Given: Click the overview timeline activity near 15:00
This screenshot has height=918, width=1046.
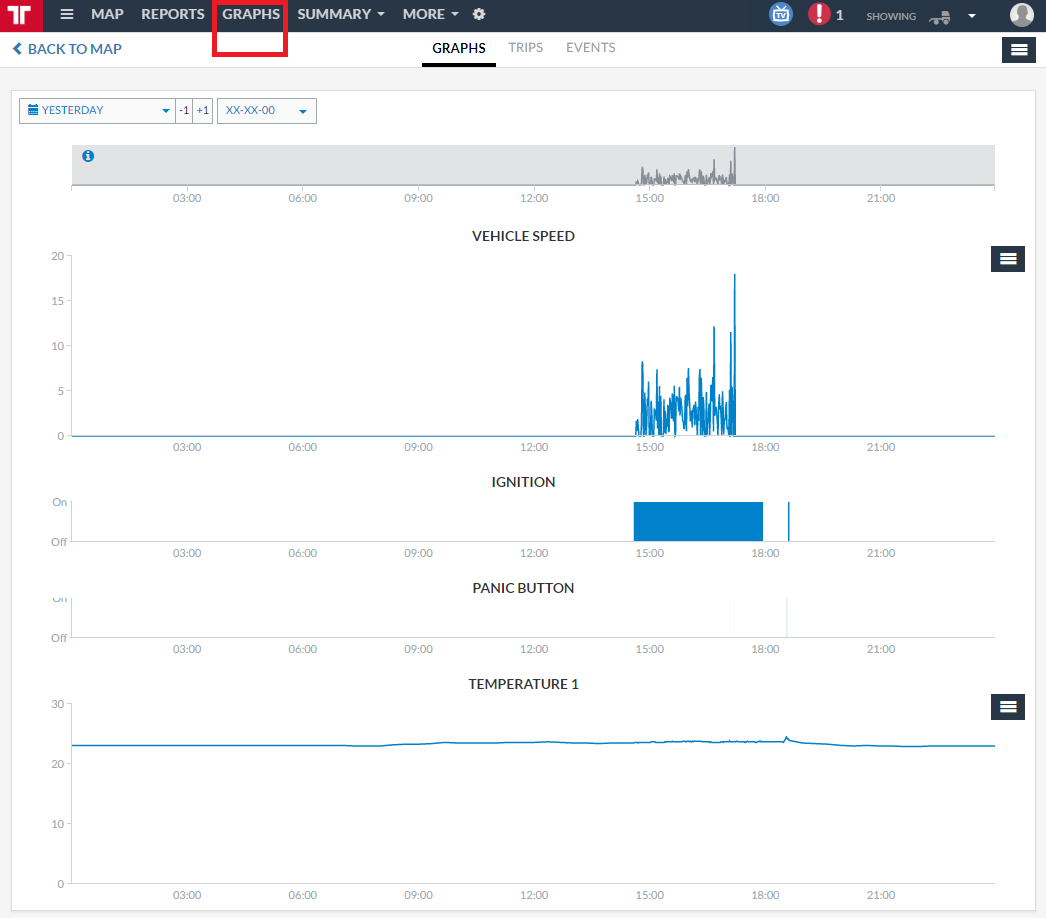Looking at the screenshot, I should point(686,172).
